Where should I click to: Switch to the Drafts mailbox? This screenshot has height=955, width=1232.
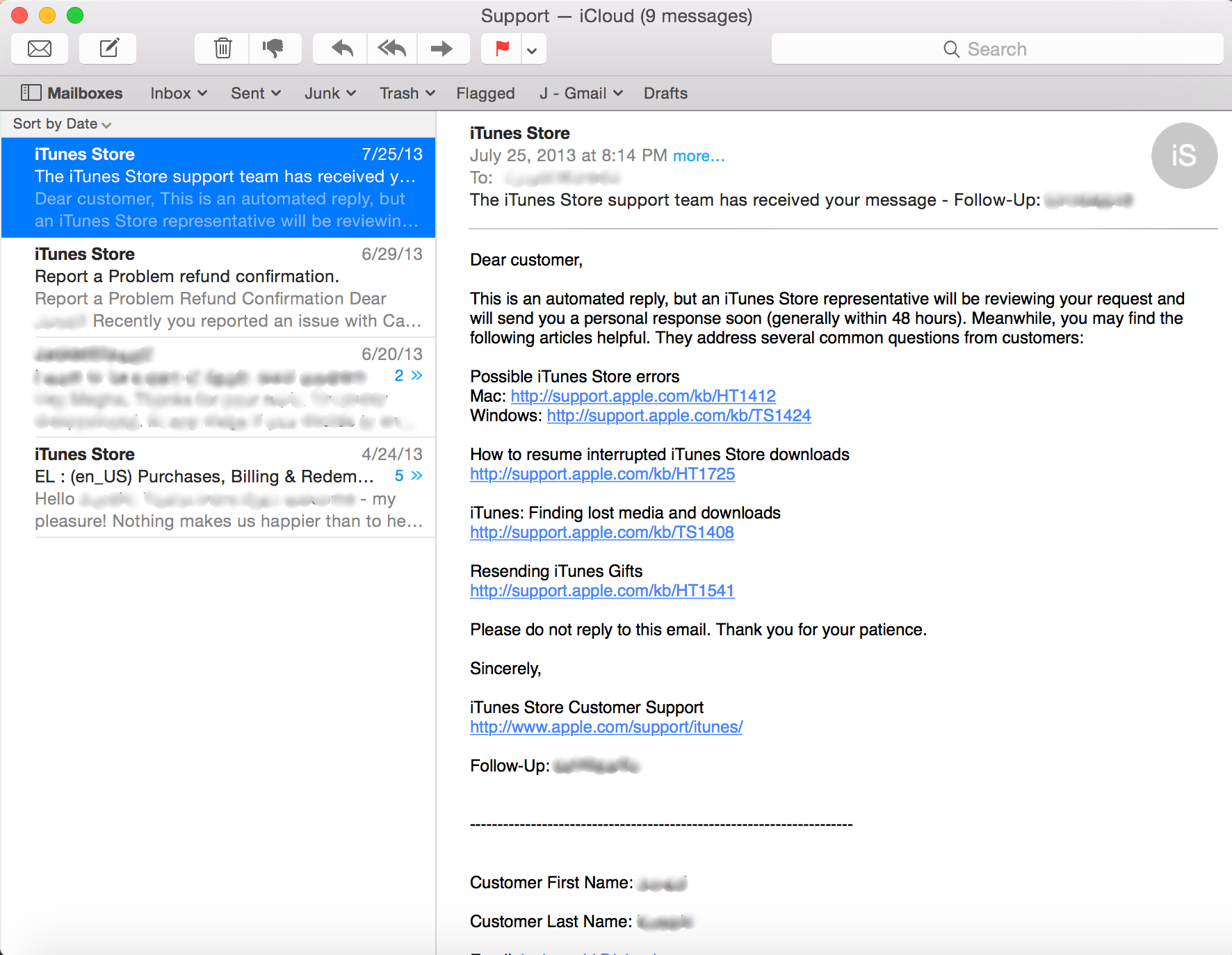point(665,93)
